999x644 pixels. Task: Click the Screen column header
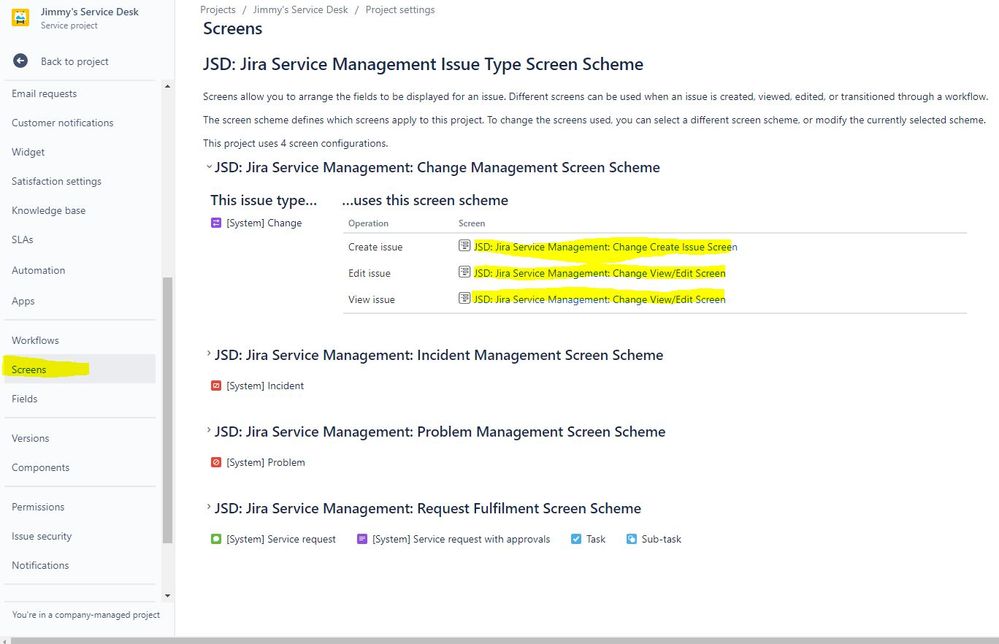click(x=471, y=223)
